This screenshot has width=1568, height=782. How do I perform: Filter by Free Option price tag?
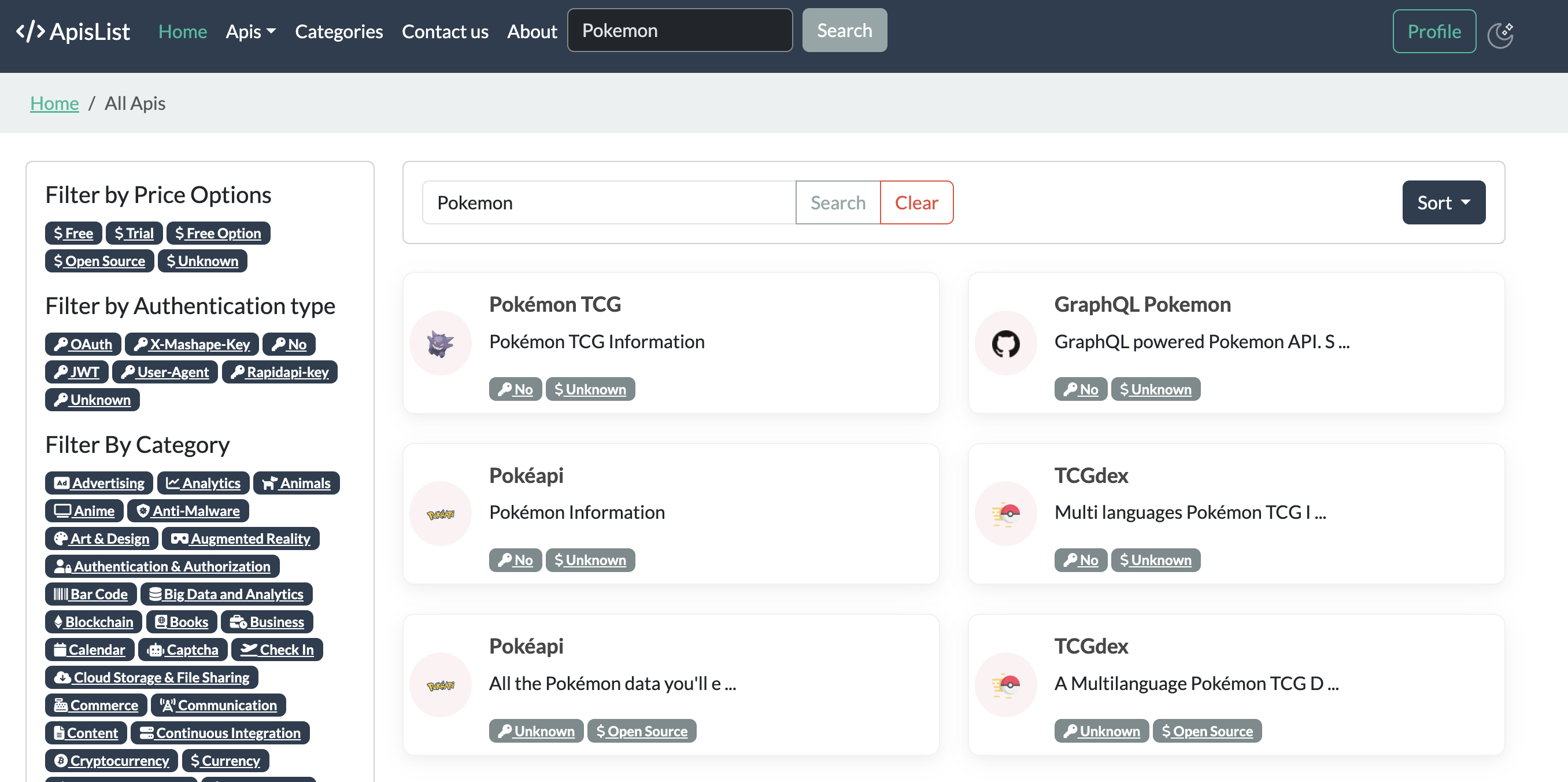pyautogui.click(x=219, y=233)
